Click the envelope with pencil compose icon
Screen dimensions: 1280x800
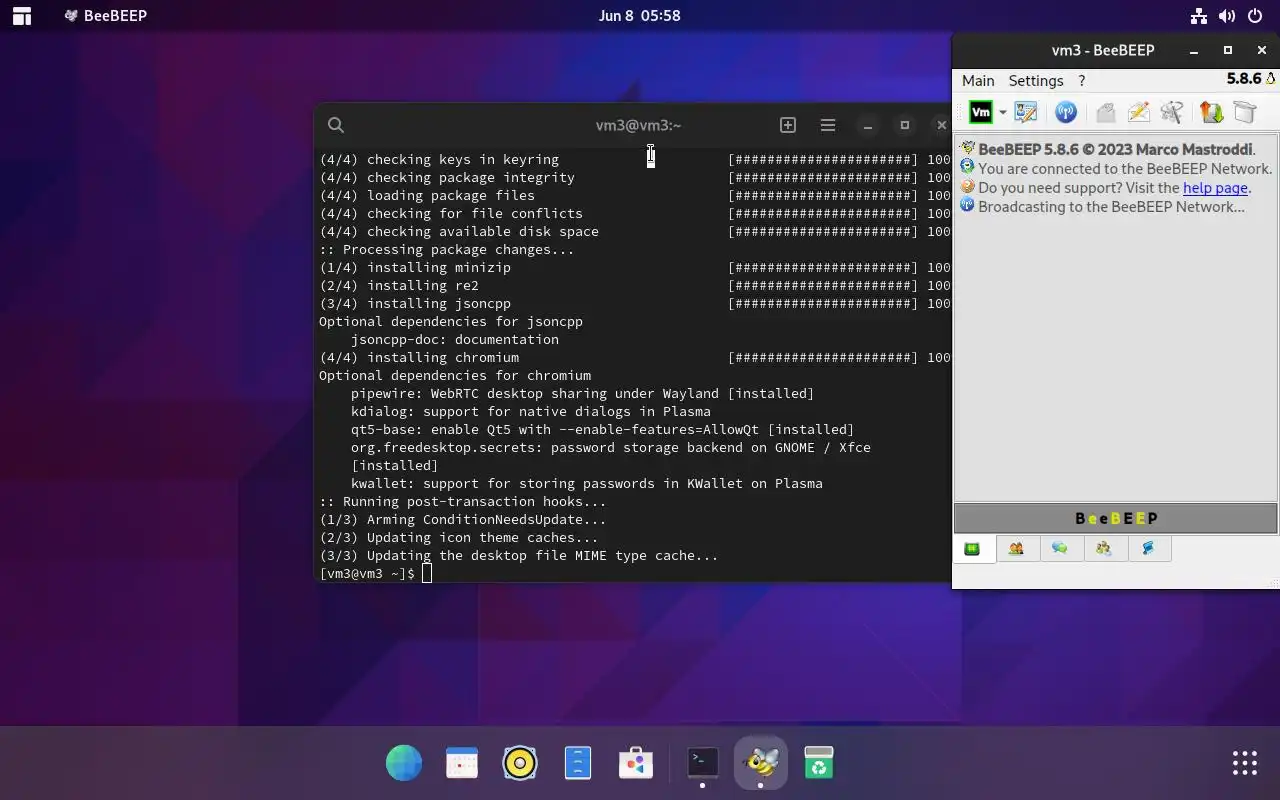1138,112
